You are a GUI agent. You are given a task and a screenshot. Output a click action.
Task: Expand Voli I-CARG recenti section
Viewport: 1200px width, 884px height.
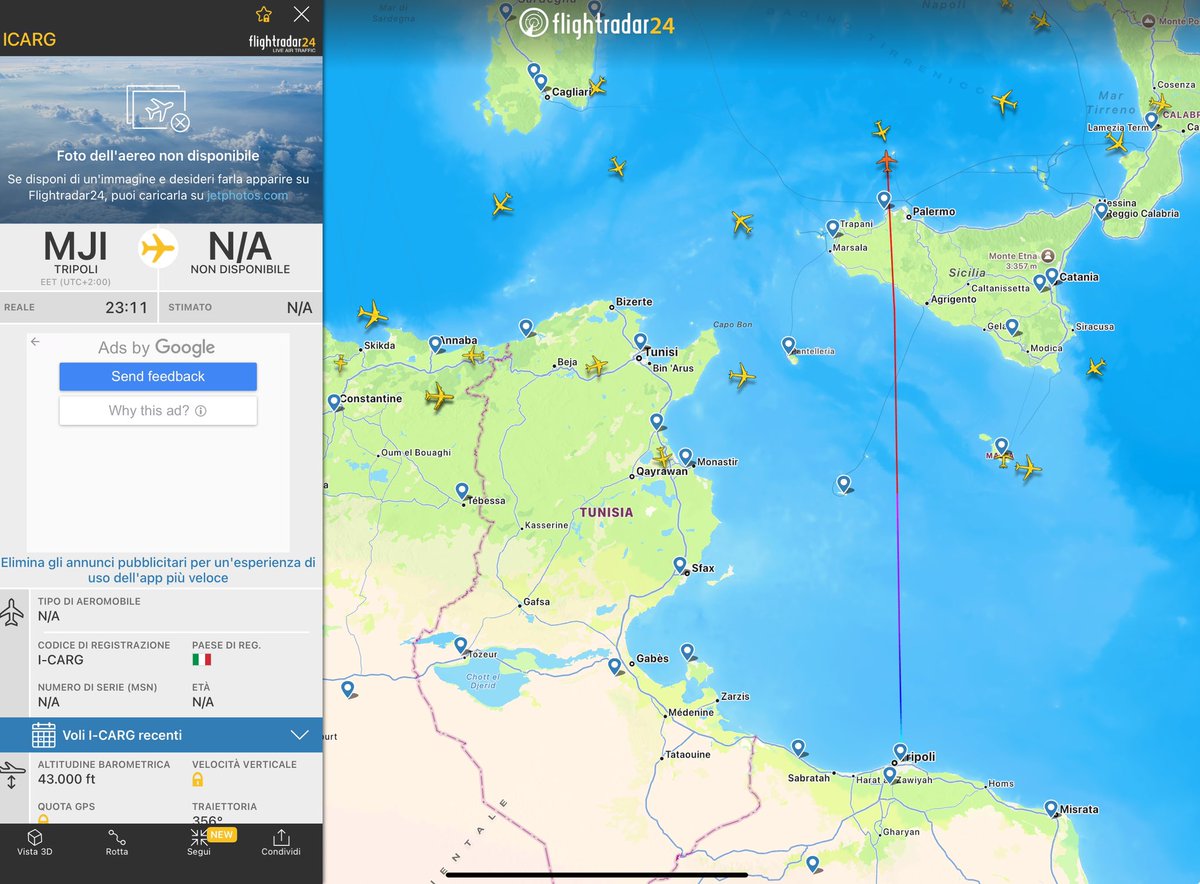point(161,735)
